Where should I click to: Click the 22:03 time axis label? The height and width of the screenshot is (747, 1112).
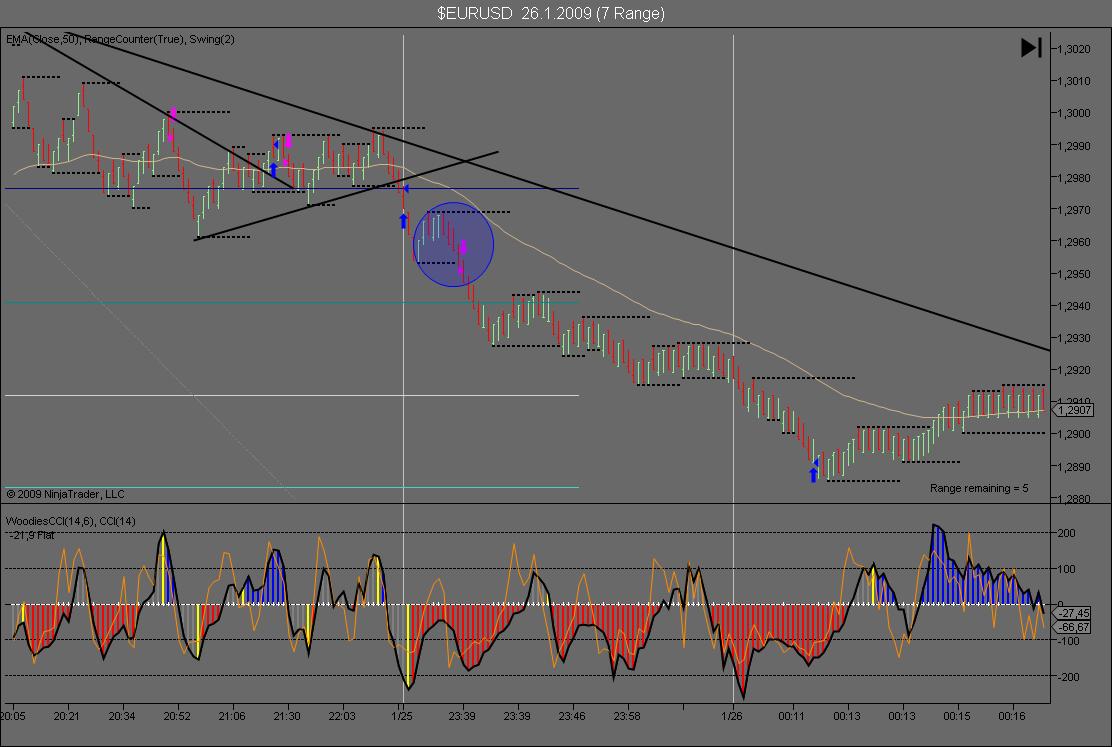[x=342, y=716]
